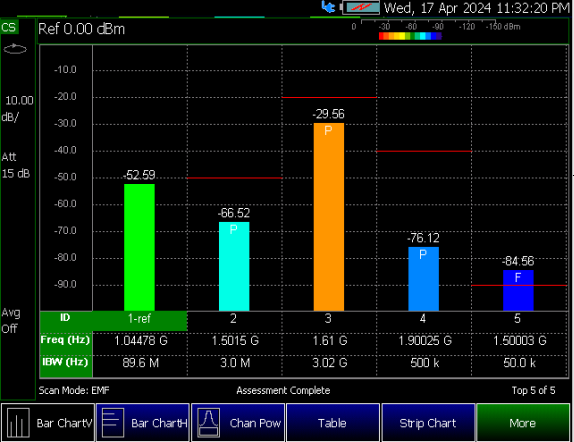Click the Att 15 dB setting

(15, 165)
